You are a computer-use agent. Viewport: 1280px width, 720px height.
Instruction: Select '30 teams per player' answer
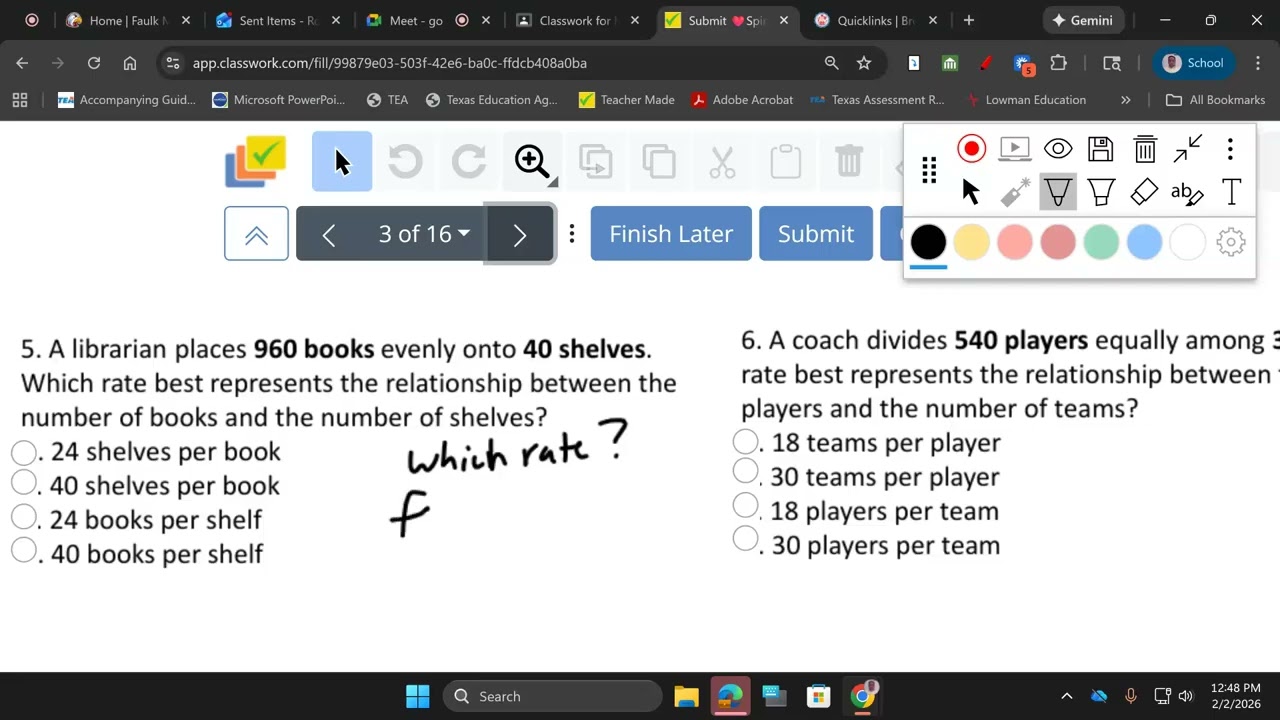[745, 470]
